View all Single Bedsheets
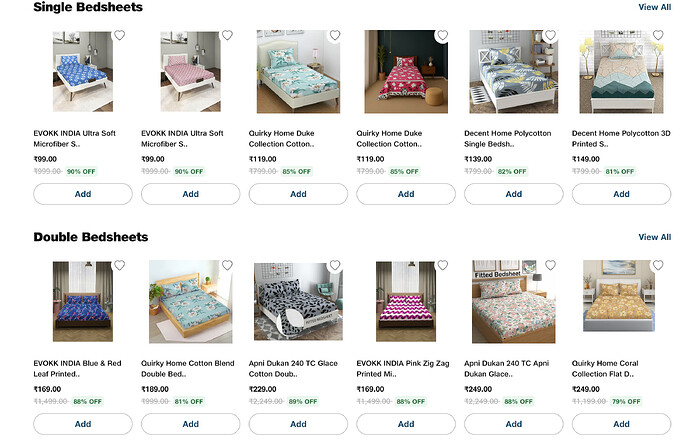 [x=654, y=7]
